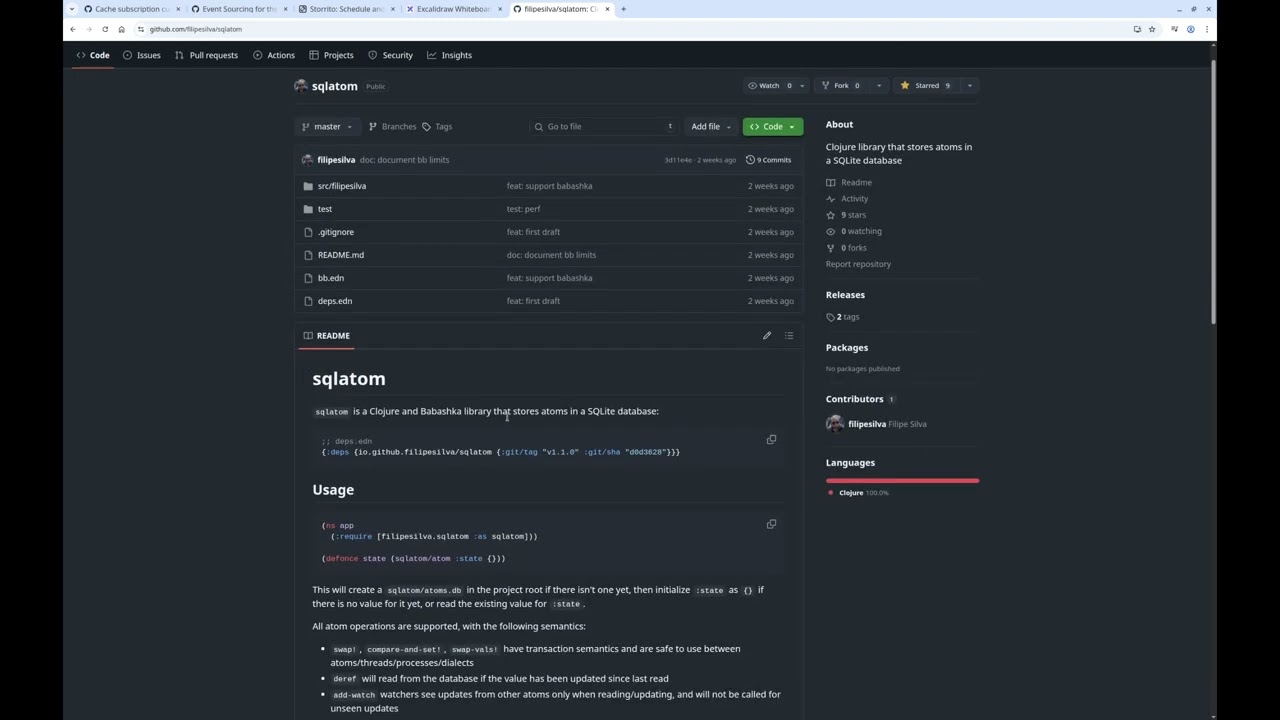The height and width of the screenshot is (720, 1280).
Task: Open the 0 watching link
Action: pyautogui.click(x=854, y=231)
